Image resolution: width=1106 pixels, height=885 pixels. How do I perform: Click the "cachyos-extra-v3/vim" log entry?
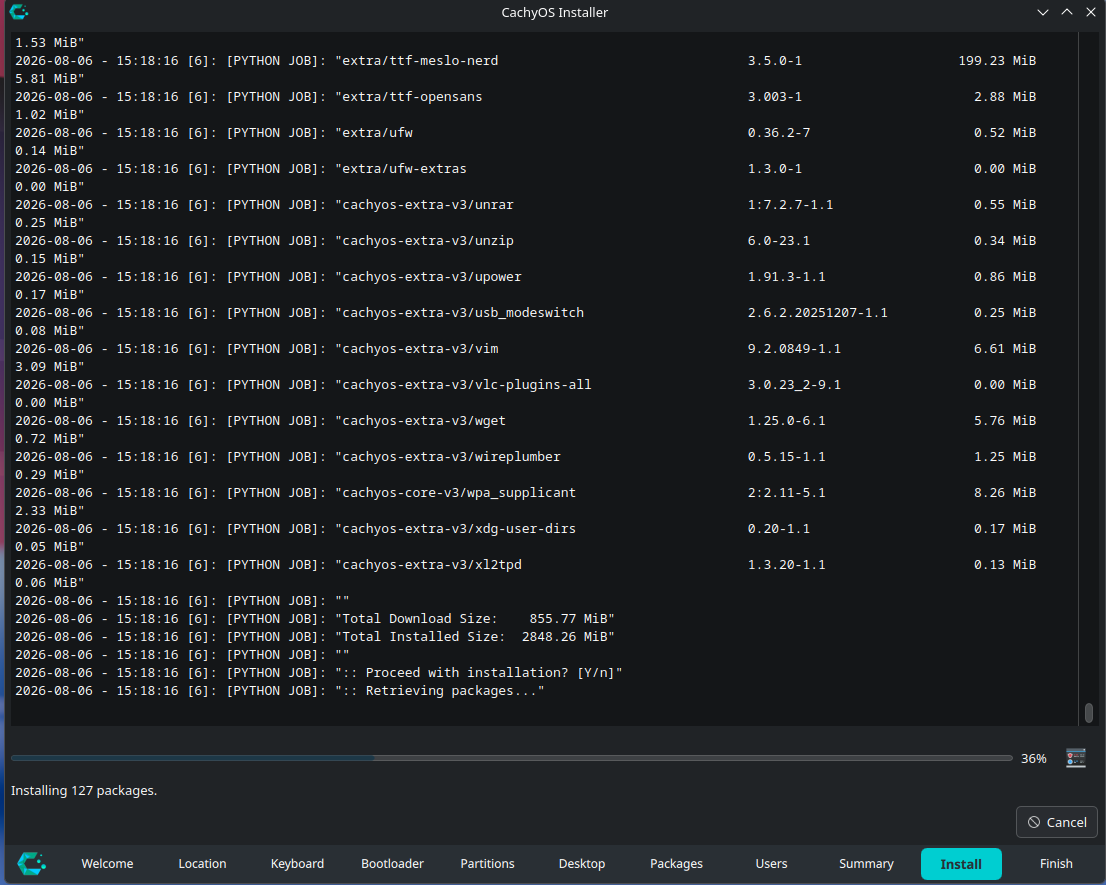tap(525, 348)
